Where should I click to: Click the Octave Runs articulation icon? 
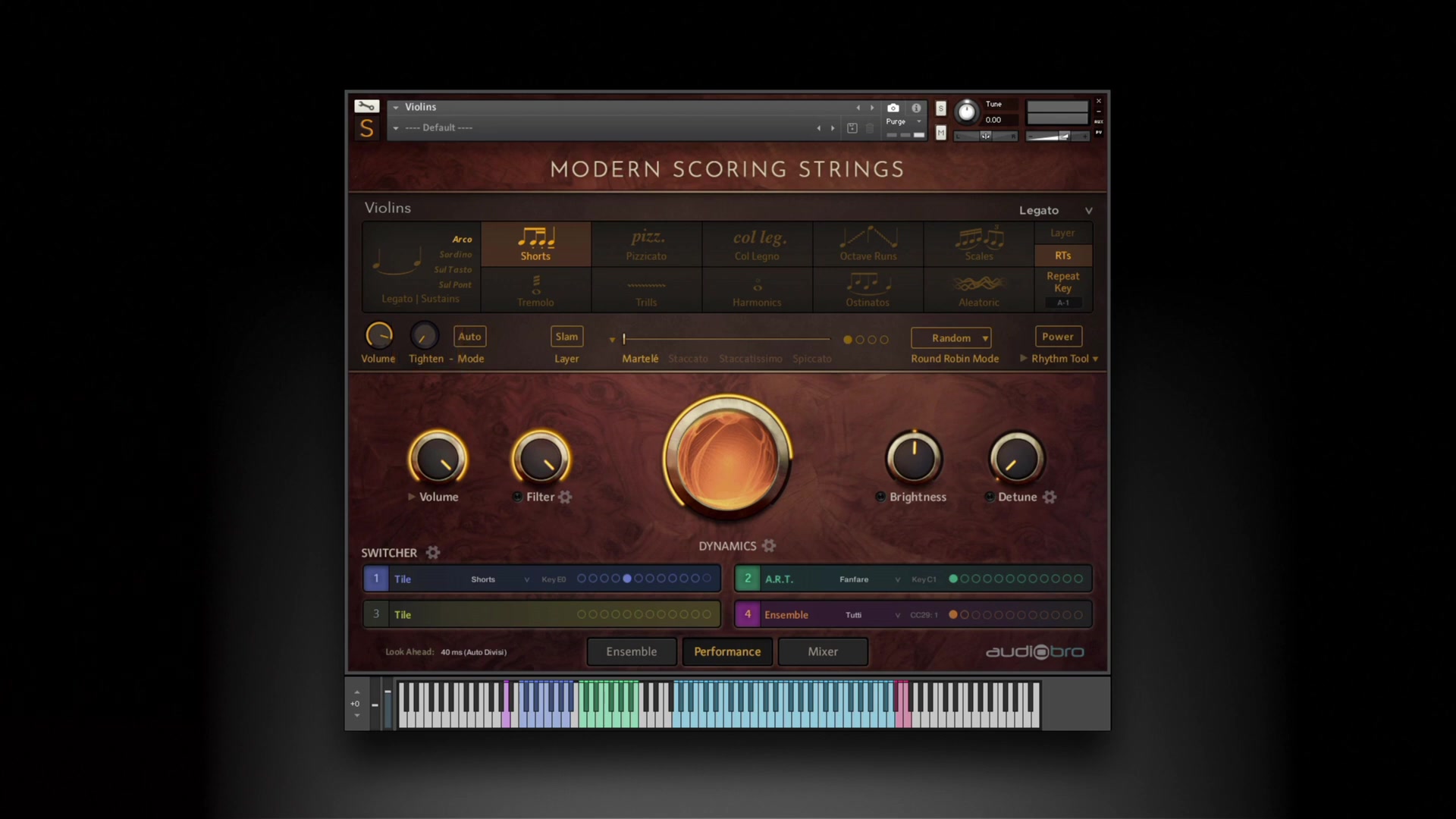point(868,244)
